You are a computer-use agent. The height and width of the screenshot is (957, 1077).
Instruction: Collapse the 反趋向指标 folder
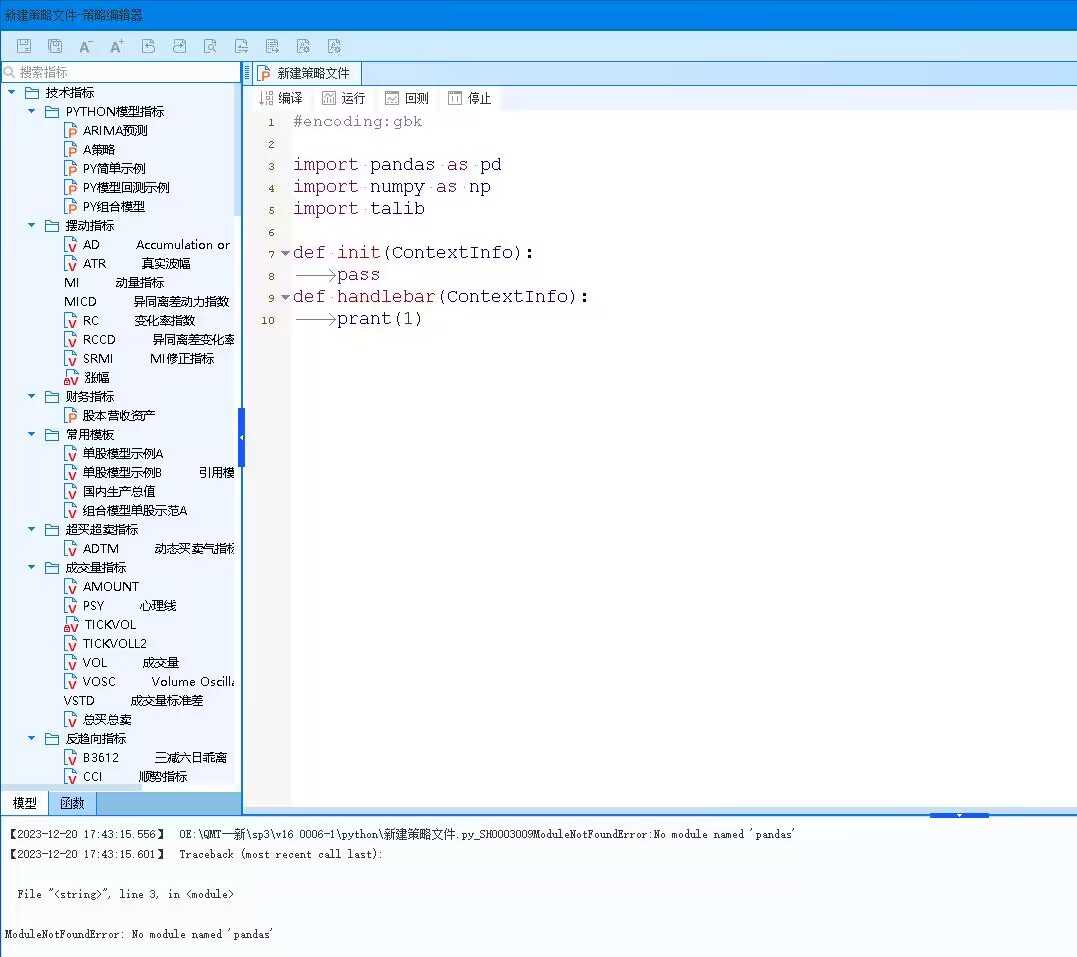(x=32, y=739)
